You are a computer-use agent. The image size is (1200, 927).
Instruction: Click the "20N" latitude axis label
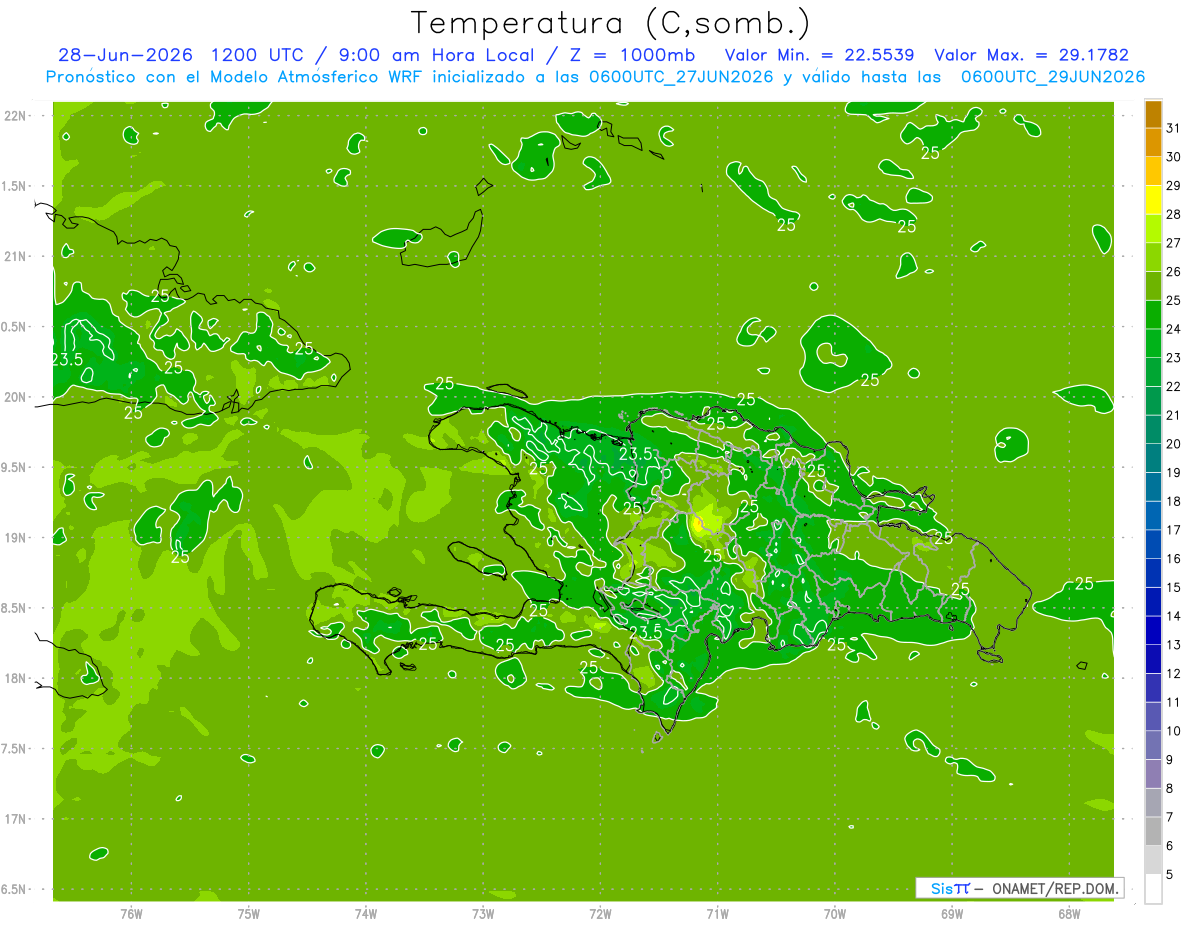pos(15,397)
